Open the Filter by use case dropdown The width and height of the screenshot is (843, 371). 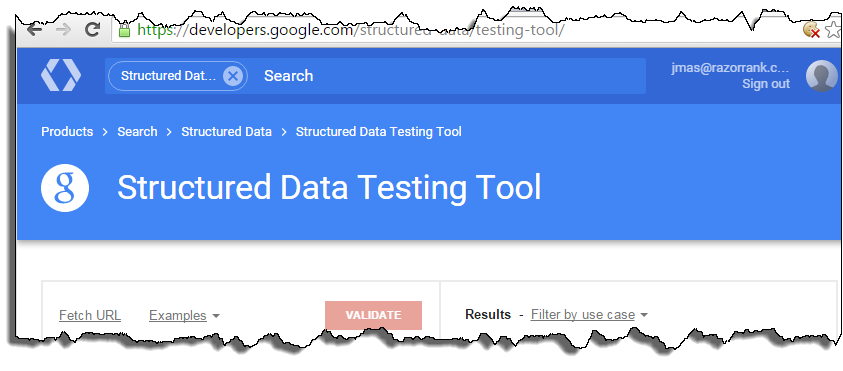pyautogui.click(x=589, y=315)
